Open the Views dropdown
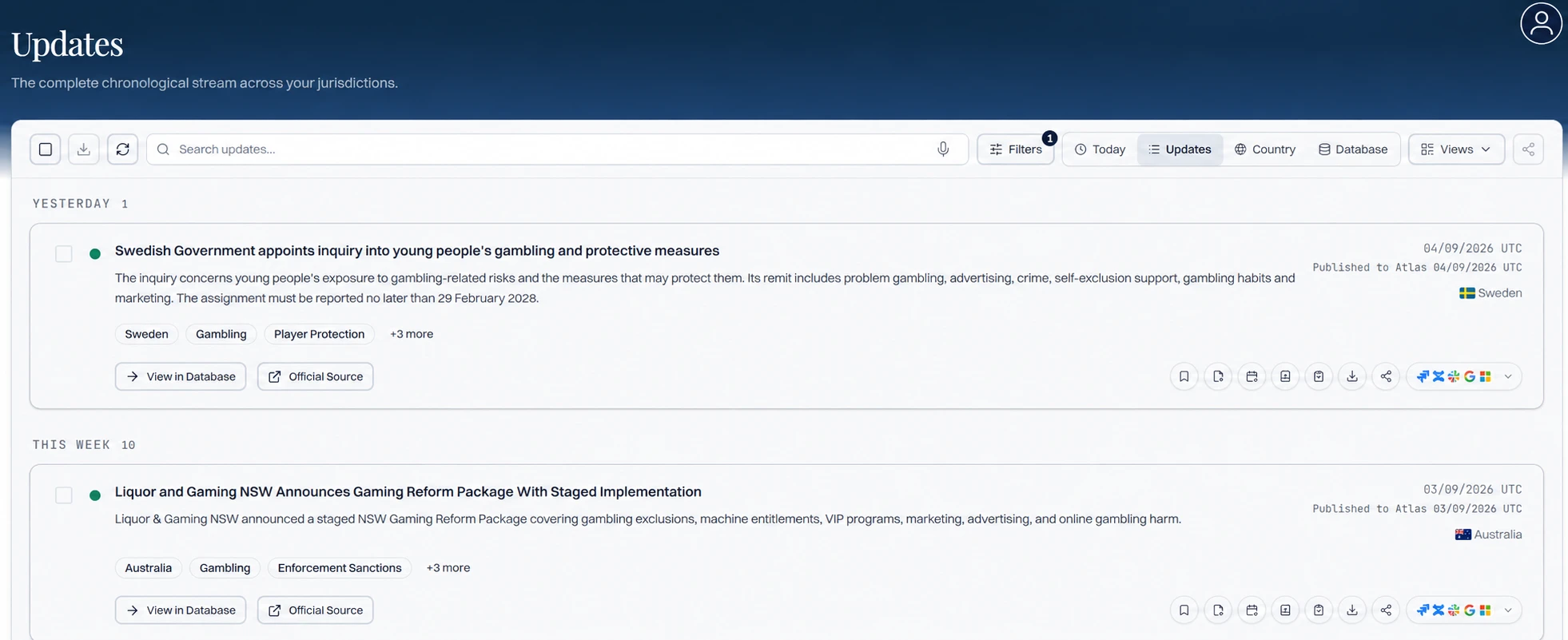The height and width of the screenshot is (640, 1568). tap(1456, 149)
